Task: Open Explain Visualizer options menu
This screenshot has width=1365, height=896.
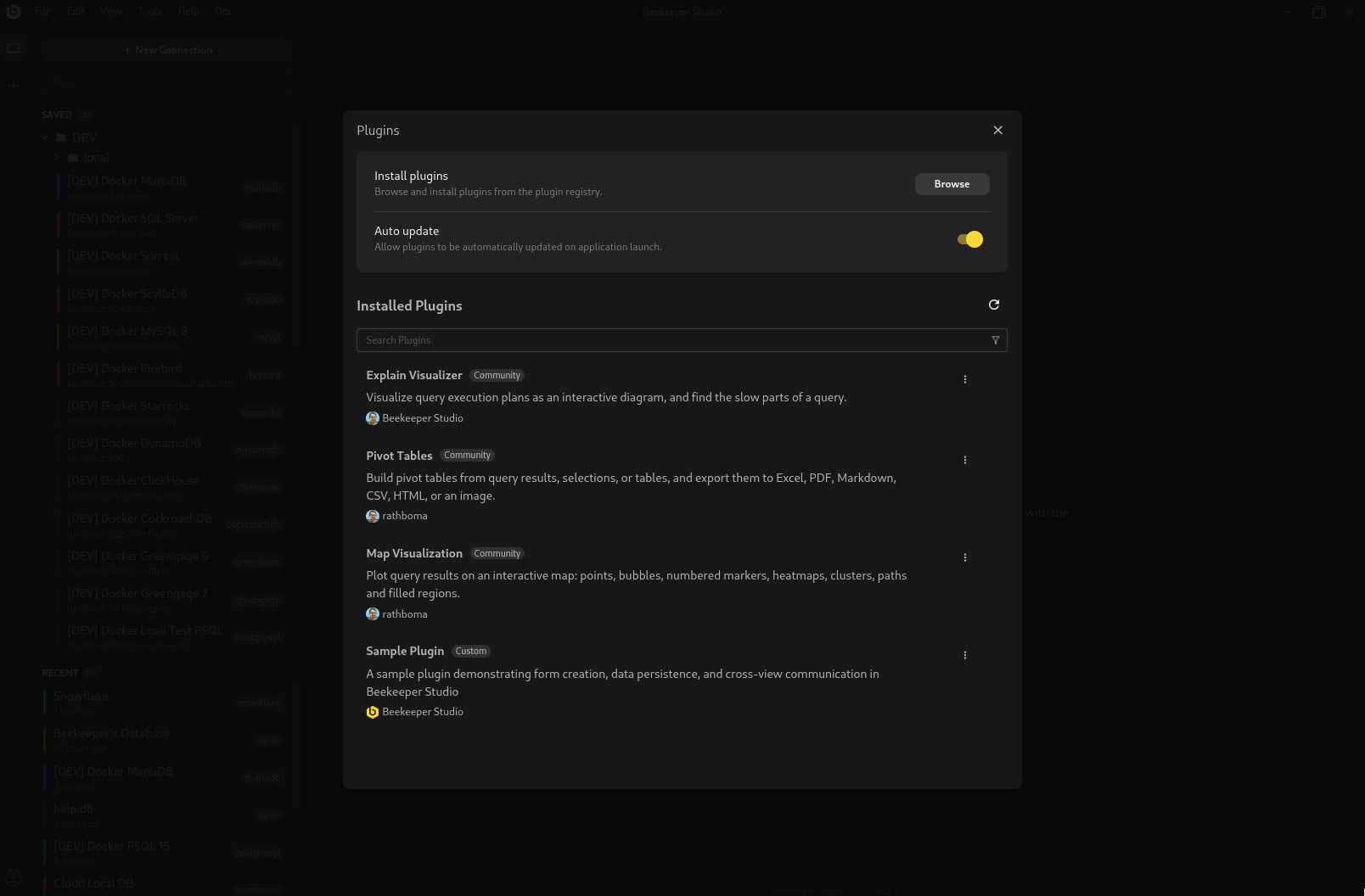Action: pyautogui.click(x=964, y=379)
